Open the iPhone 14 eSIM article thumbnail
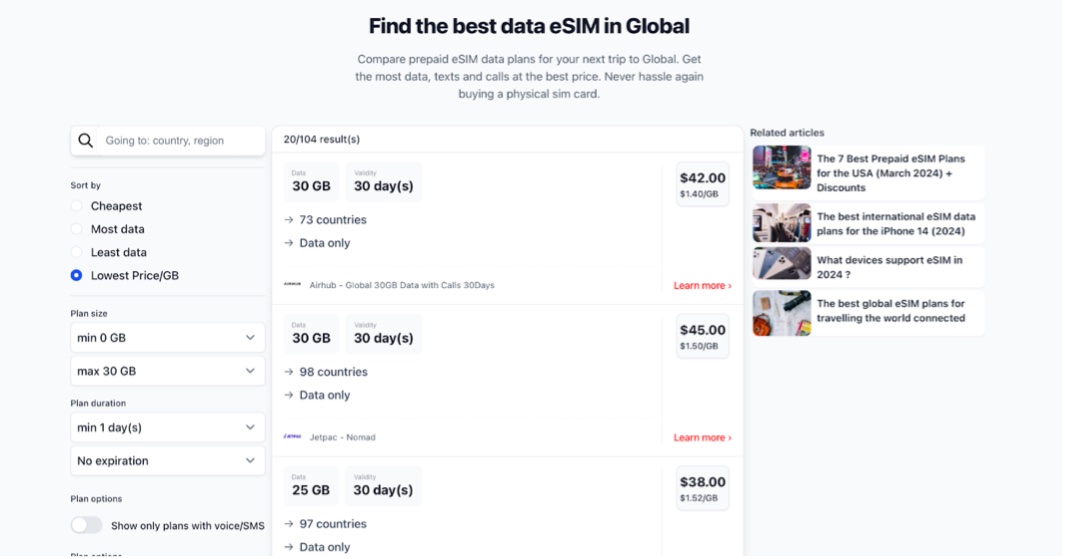 tap(782, 223)
